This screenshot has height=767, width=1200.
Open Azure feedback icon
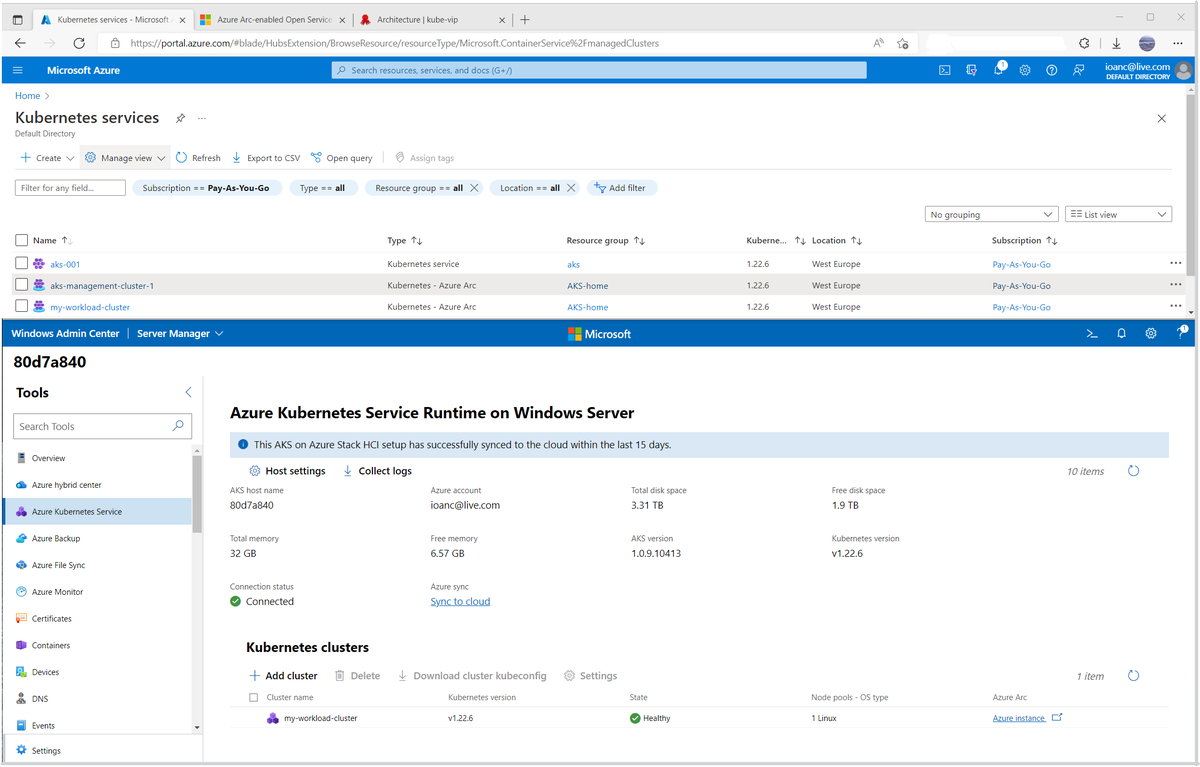[x=1078, y=70]
